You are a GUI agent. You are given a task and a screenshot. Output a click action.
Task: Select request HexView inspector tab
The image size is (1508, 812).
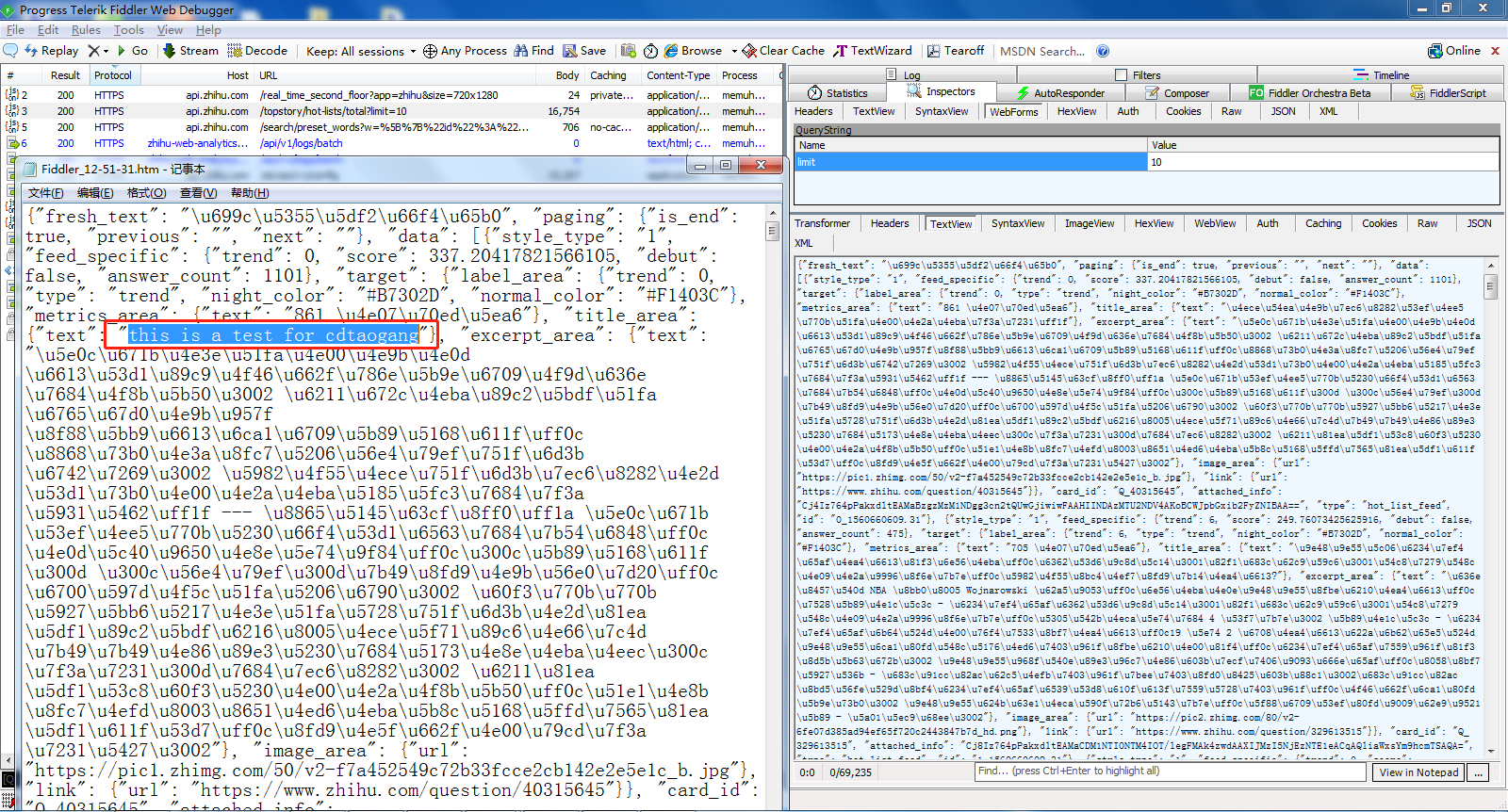pos(1076,111)
